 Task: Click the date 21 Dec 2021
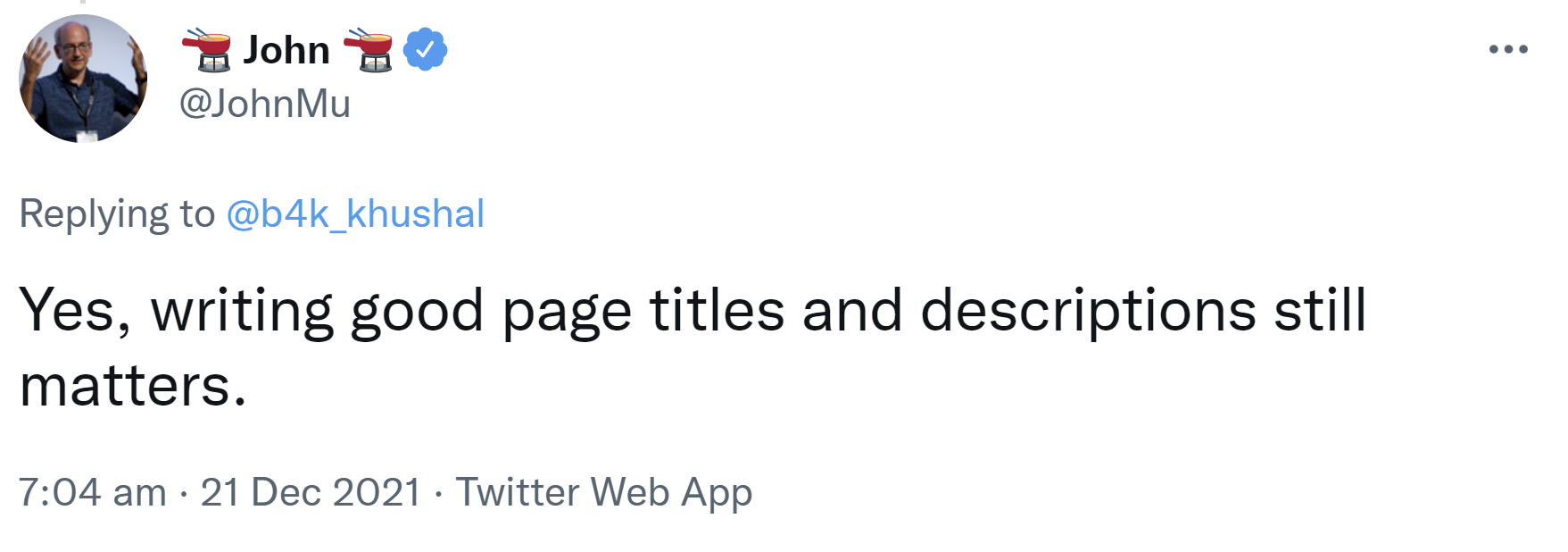tap(311, 492)
